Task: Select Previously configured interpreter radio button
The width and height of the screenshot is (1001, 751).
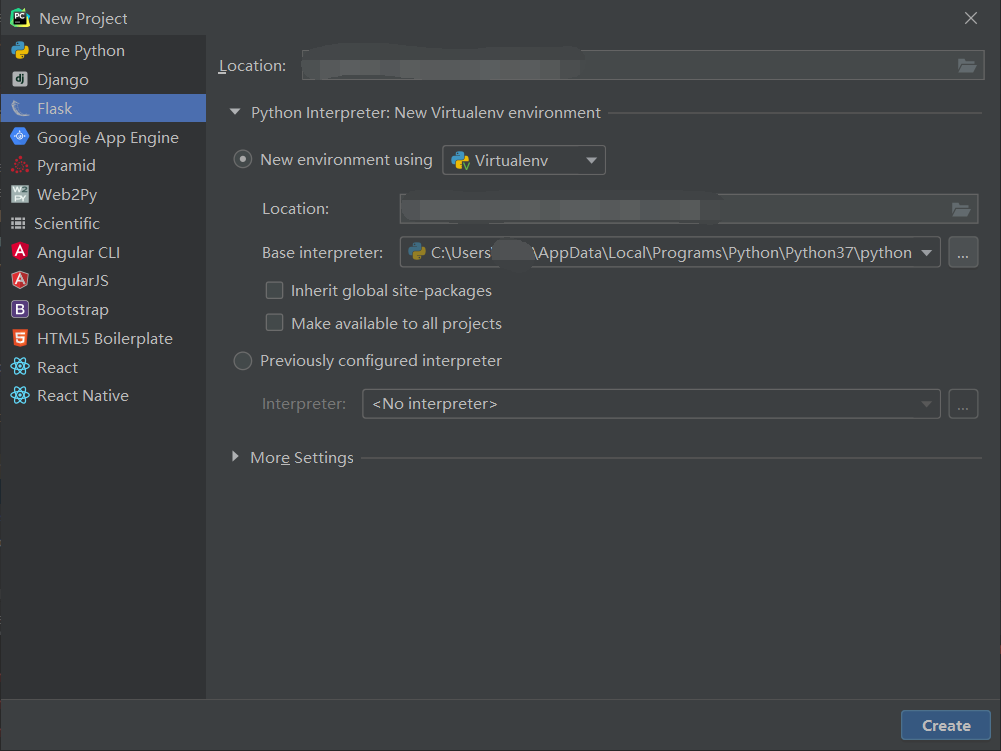Action: pyautogui.click(x=243, y=361)
